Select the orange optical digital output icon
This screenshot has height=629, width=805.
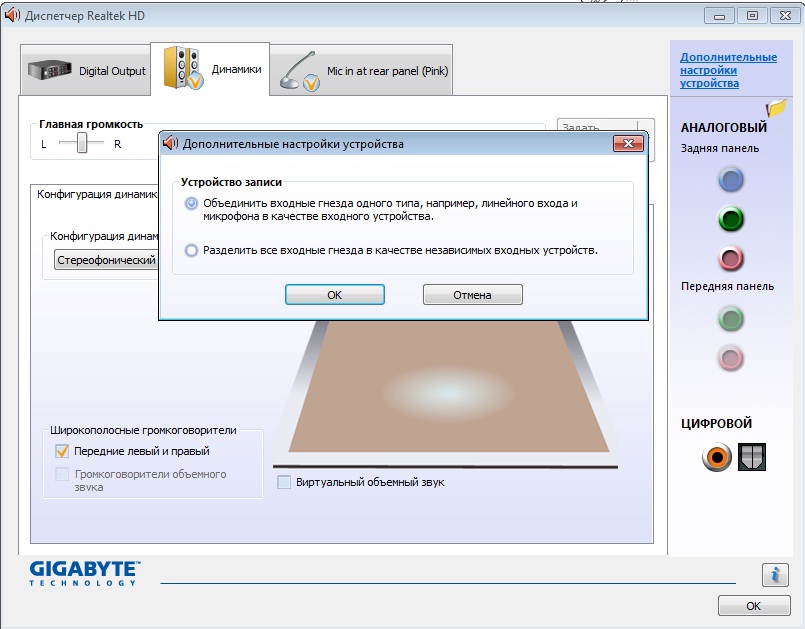pos(716,458)
